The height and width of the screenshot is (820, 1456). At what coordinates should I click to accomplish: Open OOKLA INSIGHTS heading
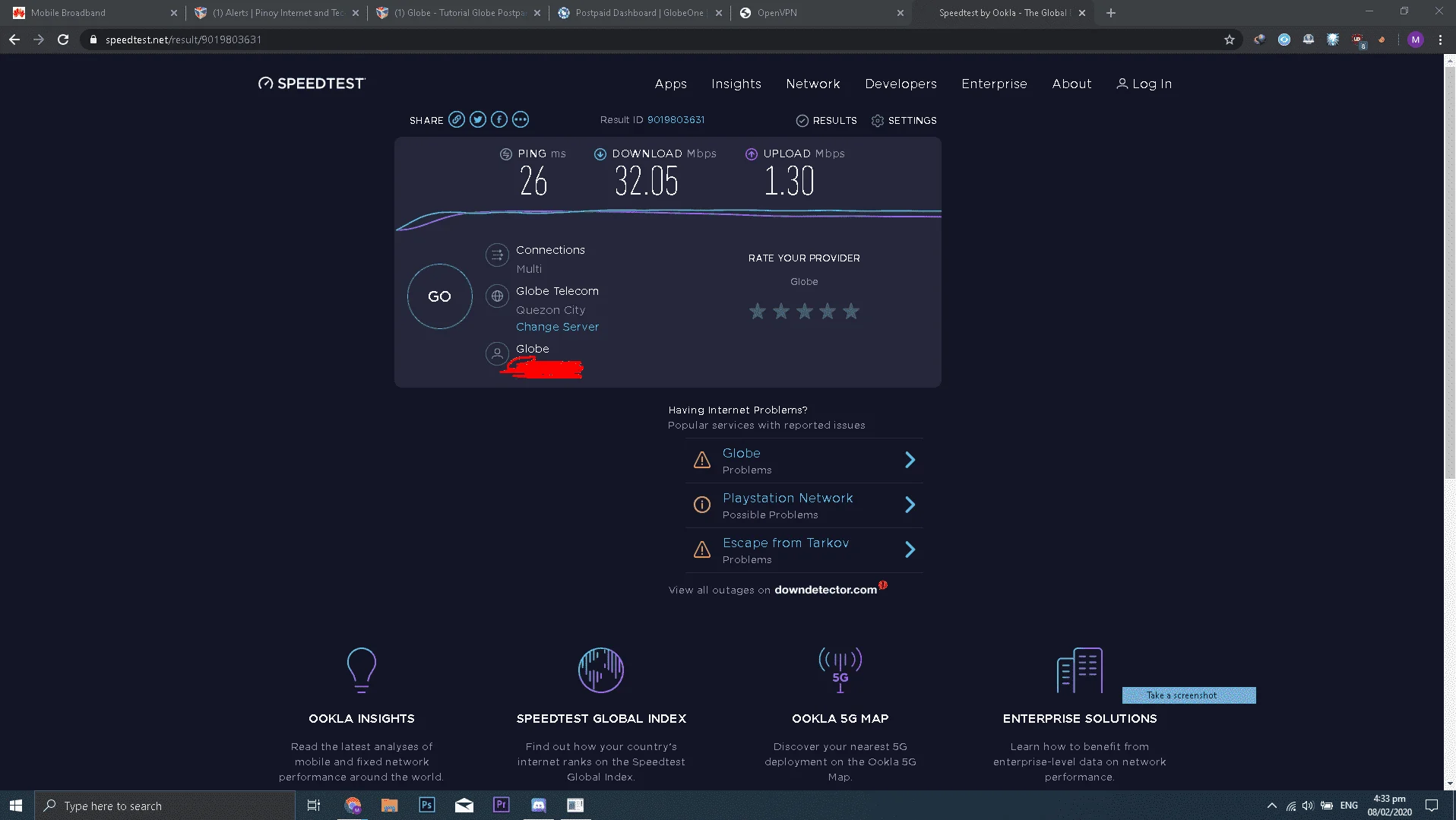click(x=361, y=718)
